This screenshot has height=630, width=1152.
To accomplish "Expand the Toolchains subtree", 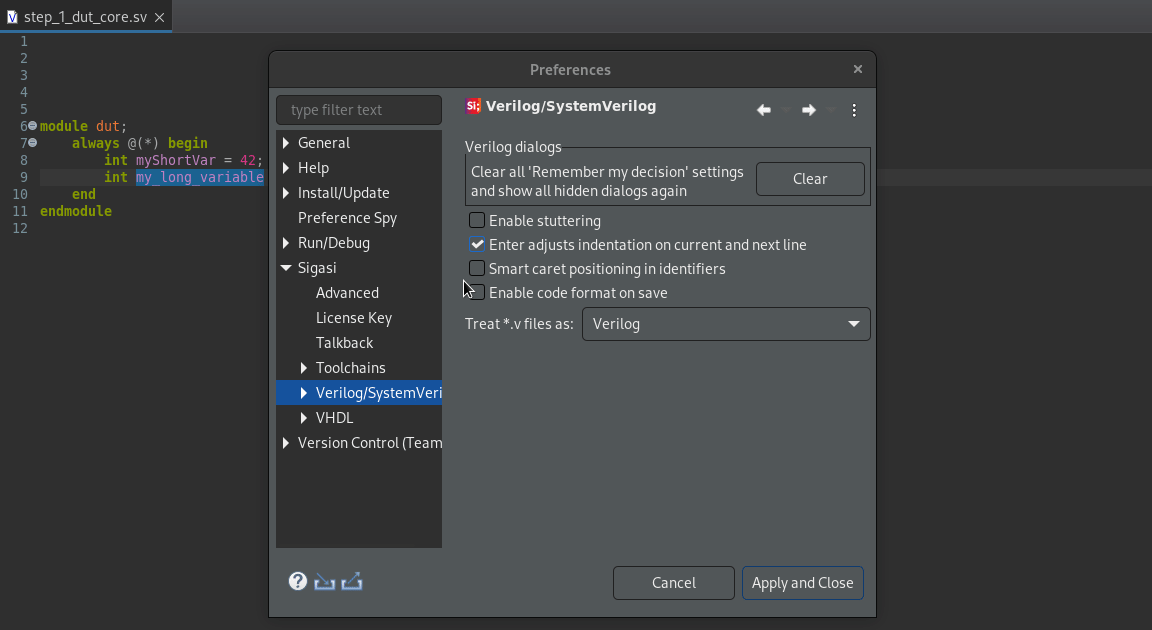I will tap(303, 368).
